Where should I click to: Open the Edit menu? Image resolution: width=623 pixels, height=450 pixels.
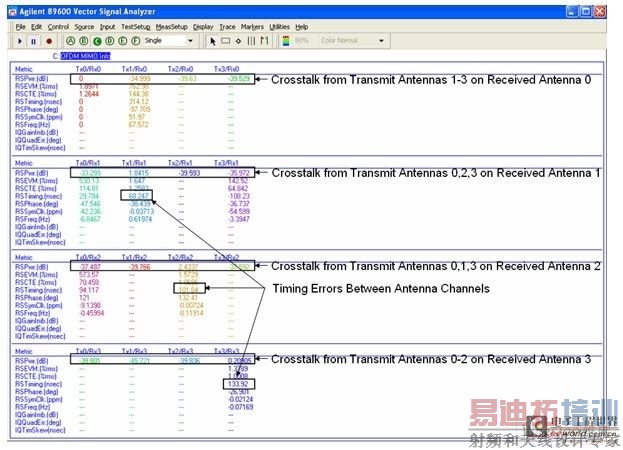[x=37, y=27]
